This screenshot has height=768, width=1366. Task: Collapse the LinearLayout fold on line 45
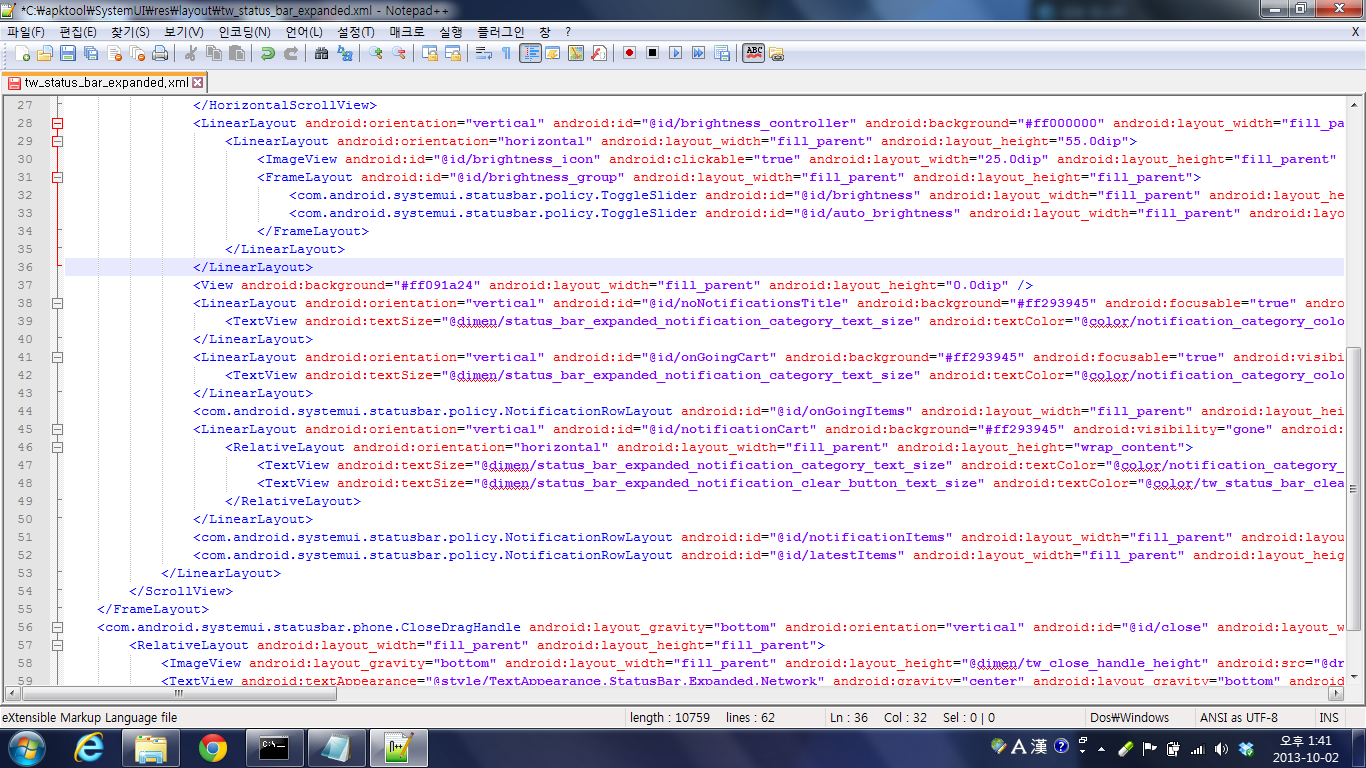(x=57, y=429)
